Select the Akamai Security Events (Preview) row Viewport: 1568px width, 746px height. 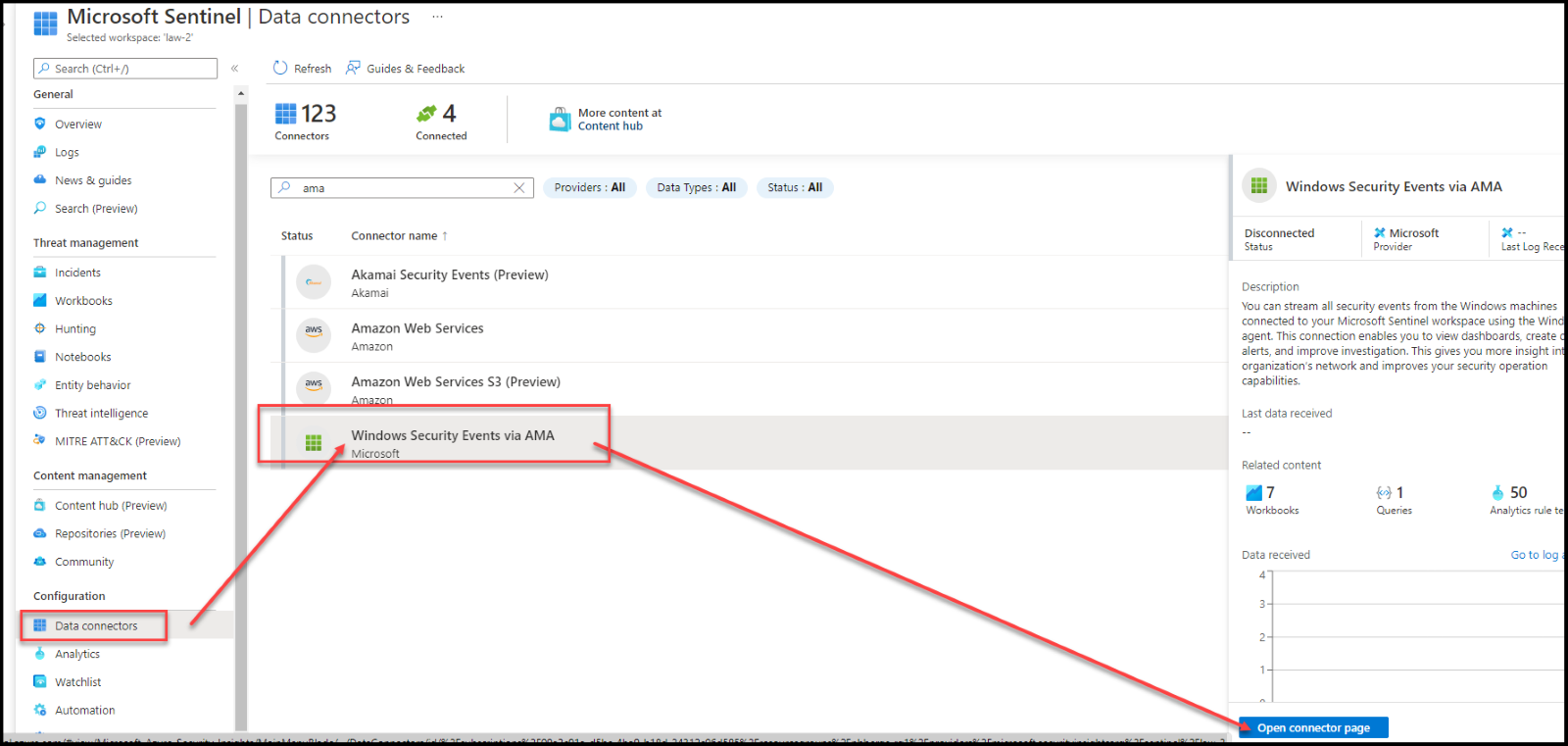[750, 282]
